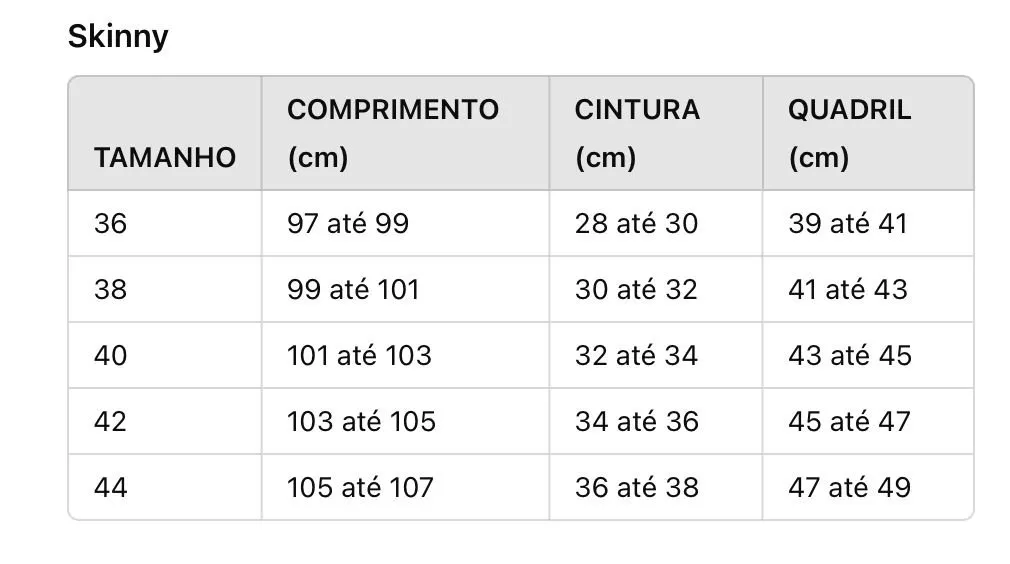The width and height of the screenshot is (1010, 564).
Task: Click the '105 até 107' length cell
Action: [x=405, y=487]
